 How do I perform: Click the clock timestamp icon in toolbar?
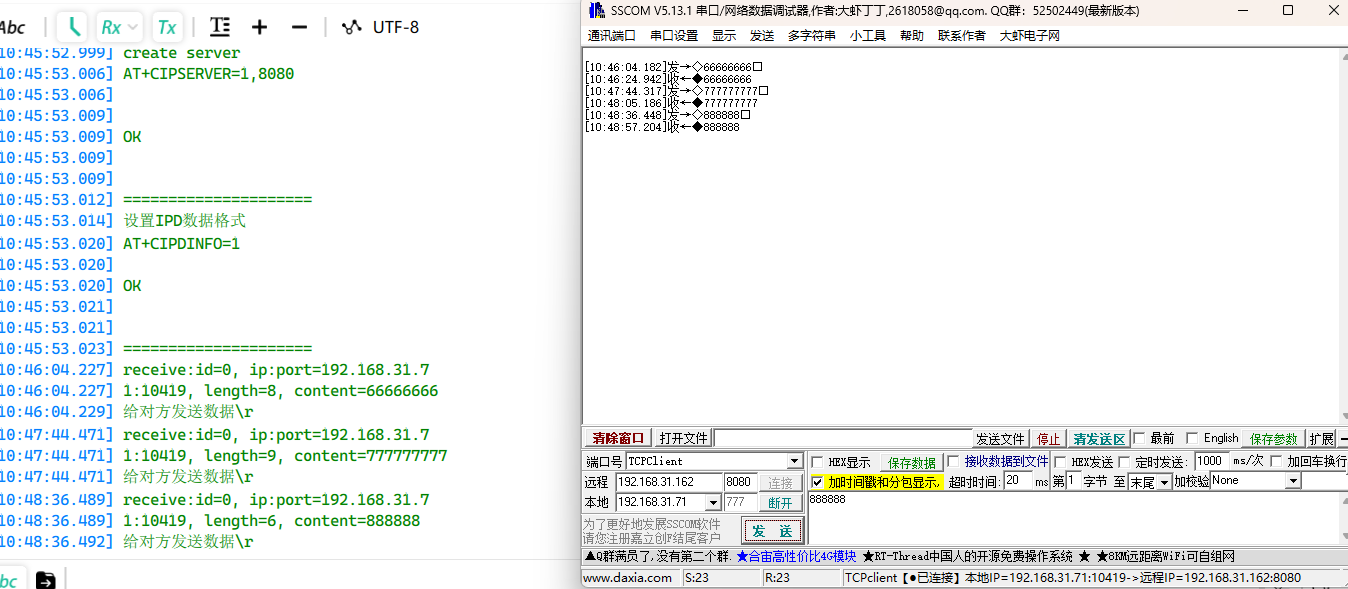[x=73, y=27]
